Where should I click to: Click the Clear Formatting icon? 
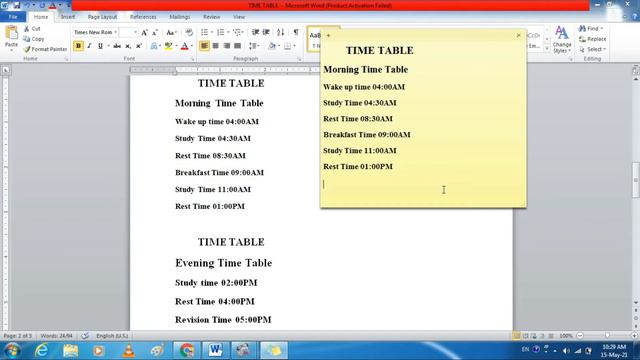[x=189, y=32]
